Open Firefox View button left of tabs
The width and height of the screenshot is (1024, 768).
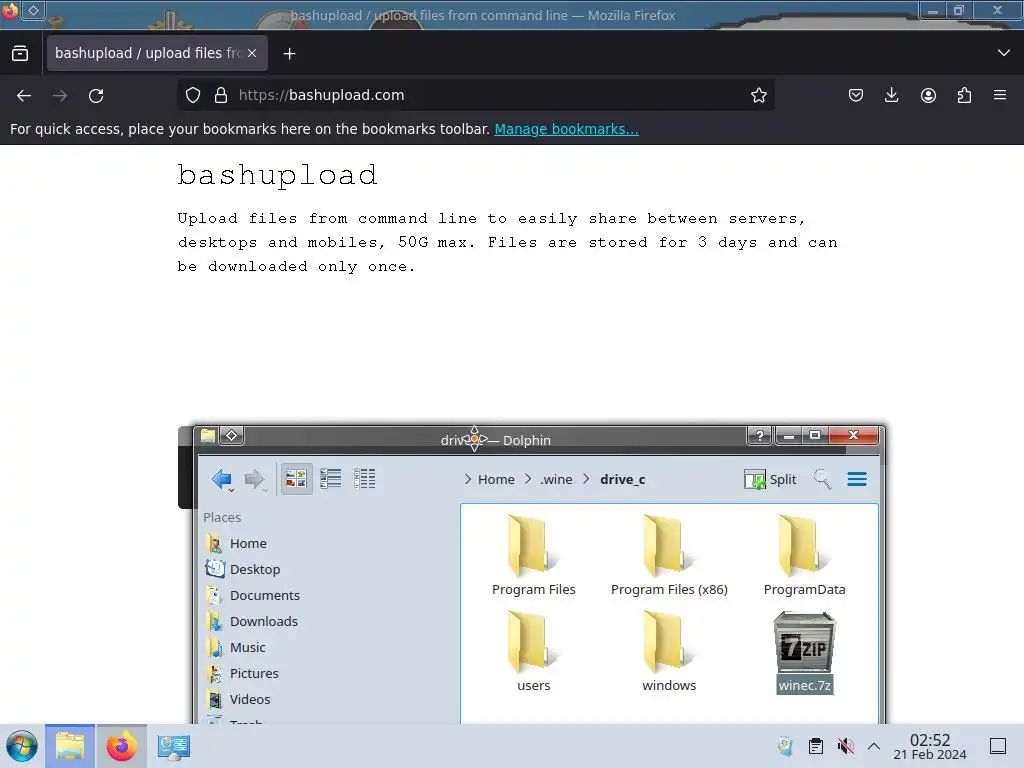point(20,54)
